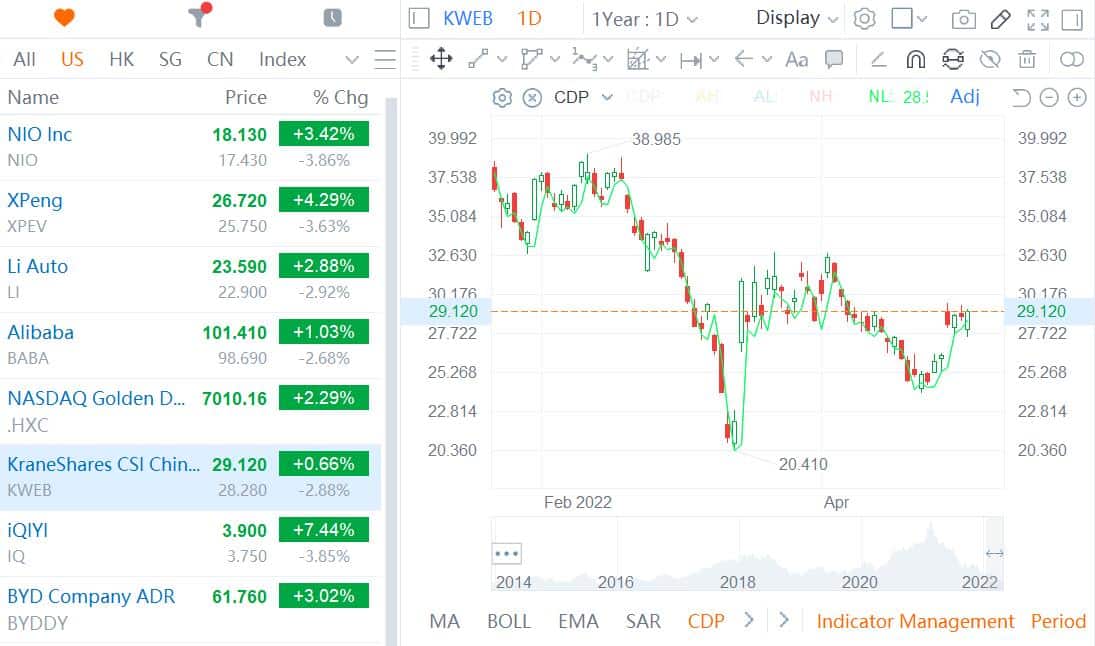1095x646 pixels.
Task: Open the 1Year : 1D period dropdown
Action: click(645, 19)
